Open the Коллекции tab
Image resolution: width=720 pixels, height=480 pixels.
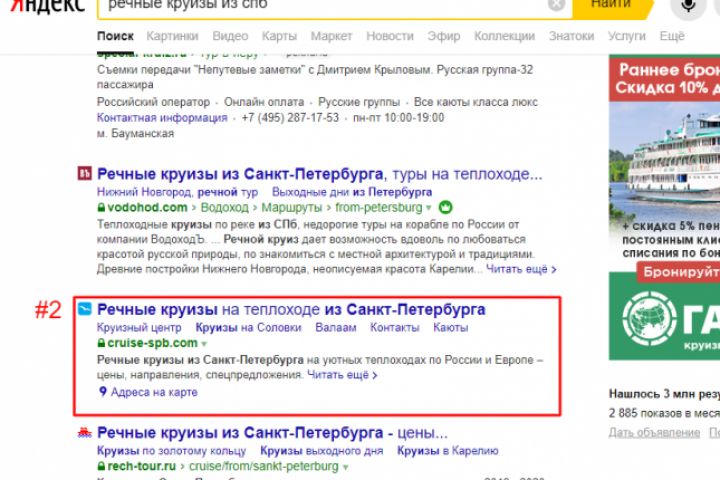(x=504, y=36)
